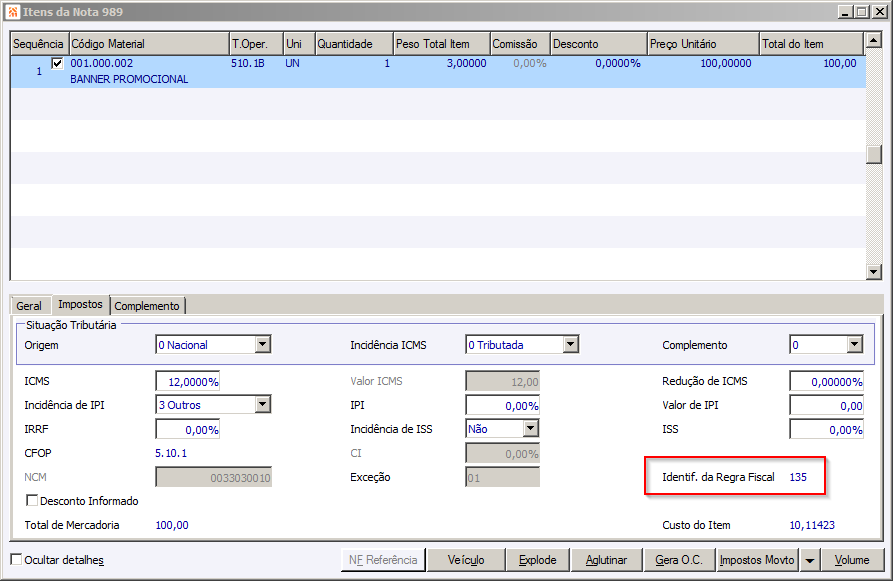Image resolution: width=893 pixels, height=581 pixels.
Task: Click the Volume button
Action: 852,560
